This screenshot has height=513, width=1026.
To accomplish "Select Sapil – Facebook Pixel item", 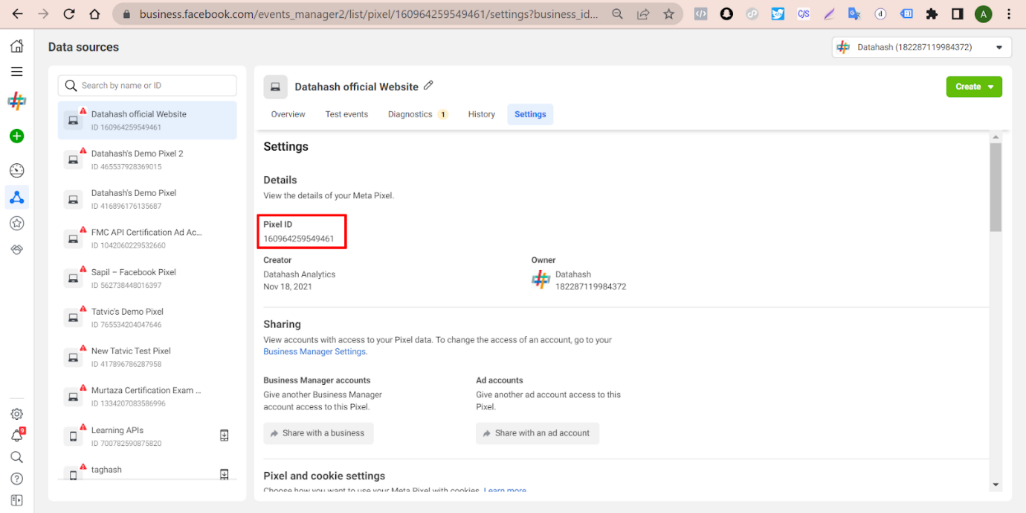I will [x=147, y=278].
